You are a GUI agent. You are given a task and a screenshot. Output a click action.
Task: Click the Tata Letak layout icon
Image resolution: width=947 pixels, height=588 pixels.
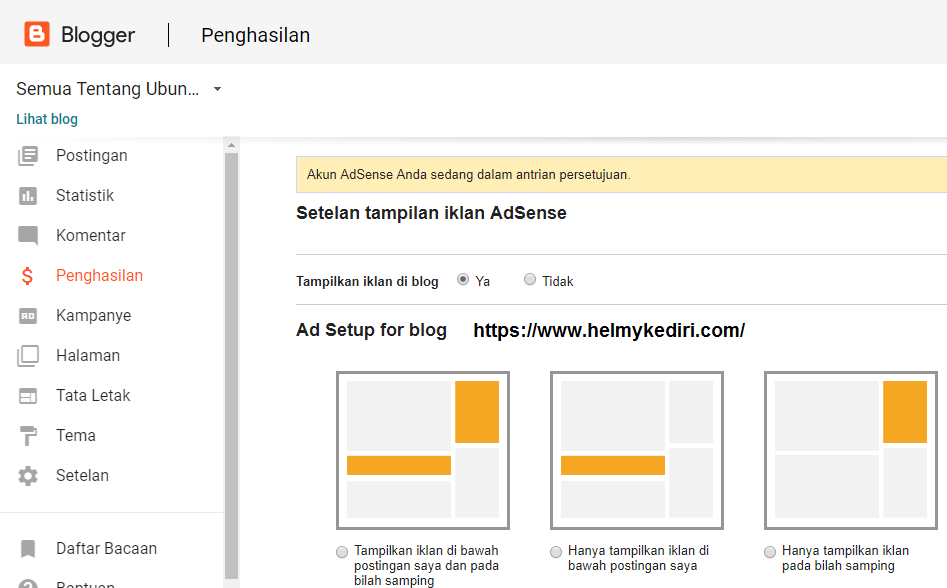point(28,395)
